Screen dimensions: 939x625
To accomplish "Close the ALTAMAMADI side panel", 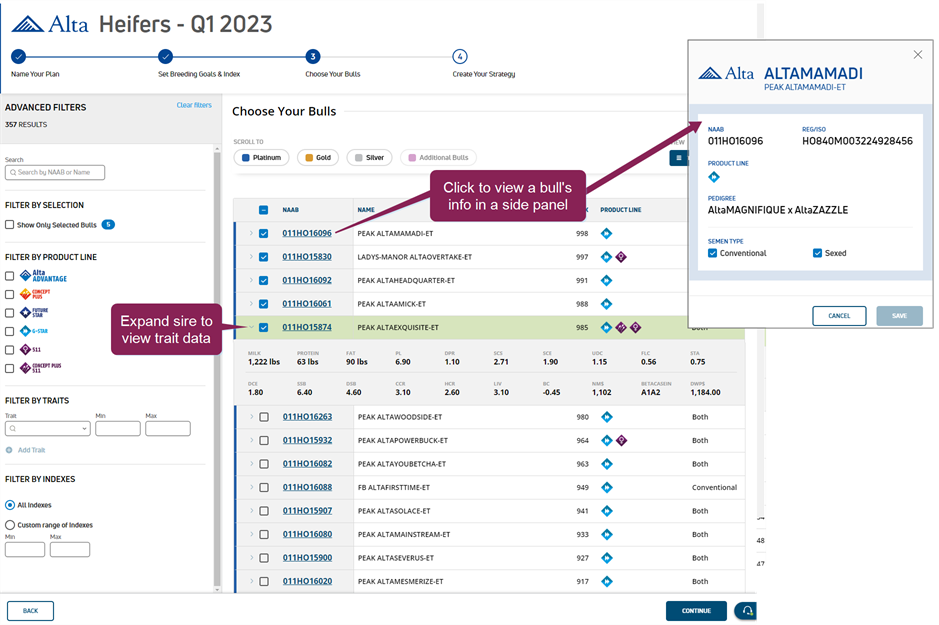I will [917, 54].
